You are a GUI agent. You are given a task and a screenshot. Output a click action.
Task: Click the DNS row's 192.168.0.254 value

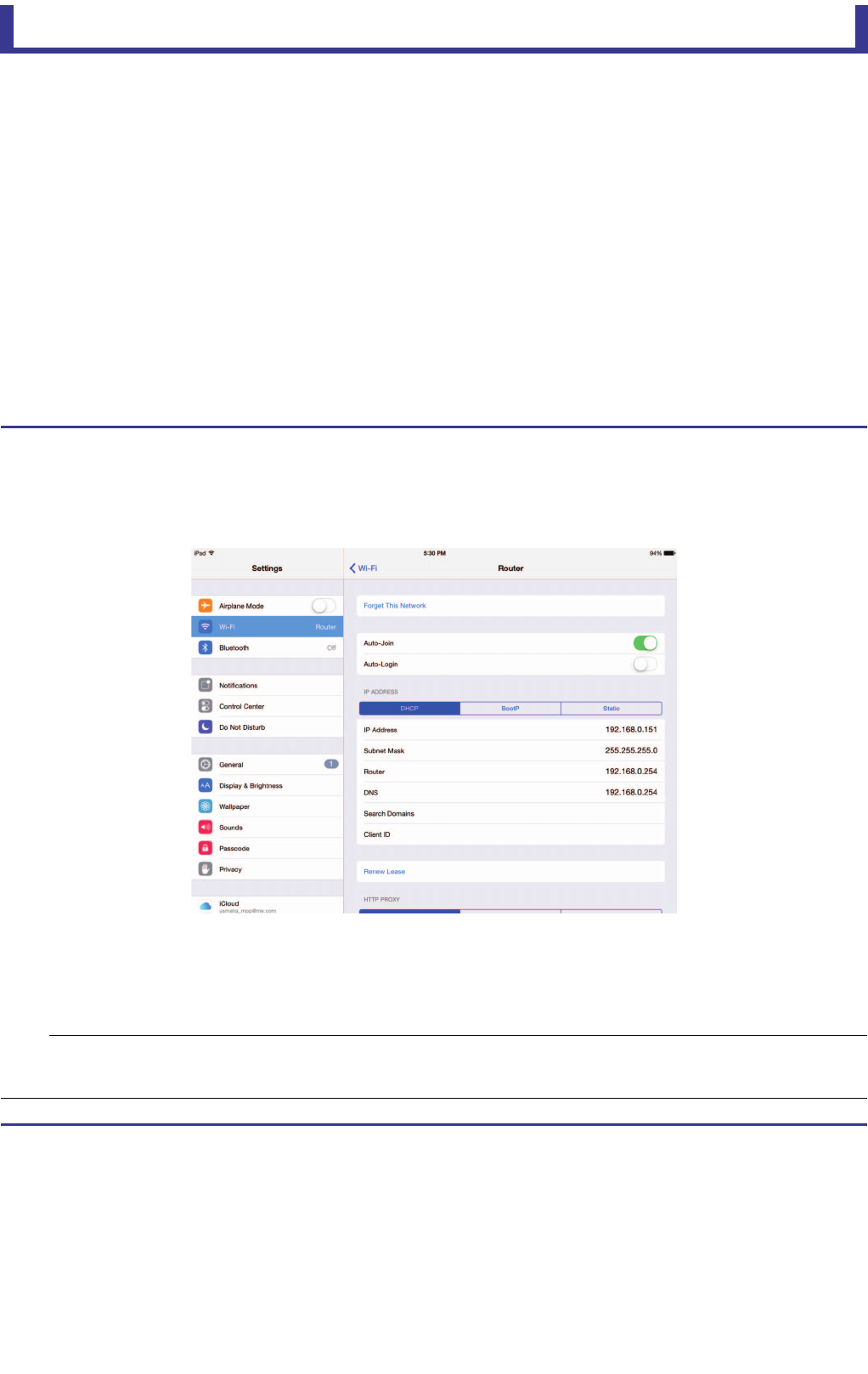(x=631, y=792)
